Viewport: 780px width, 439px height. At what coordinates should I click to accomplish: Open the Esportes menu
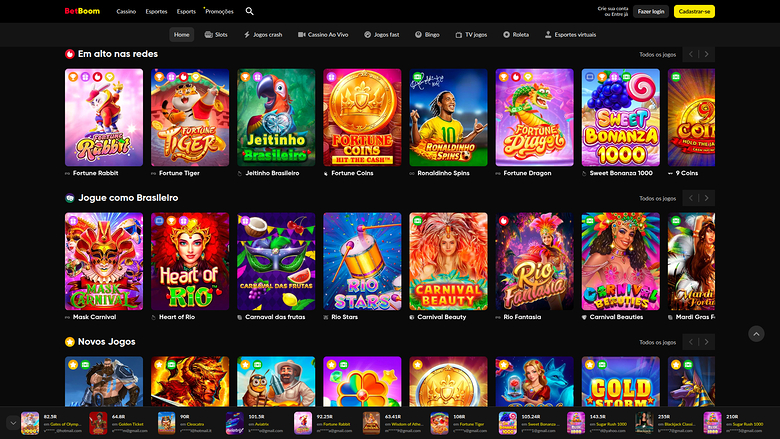tap(156, 11)
